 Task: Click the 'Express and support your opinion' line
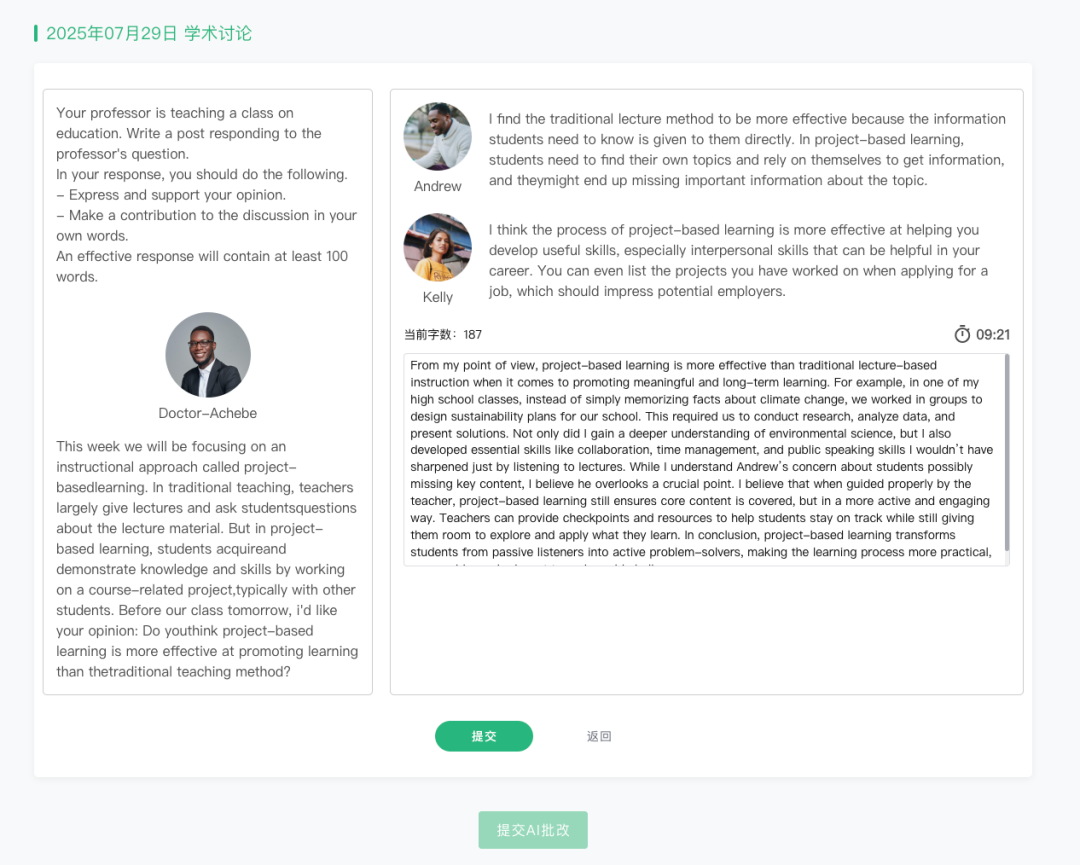click(171, 195)
